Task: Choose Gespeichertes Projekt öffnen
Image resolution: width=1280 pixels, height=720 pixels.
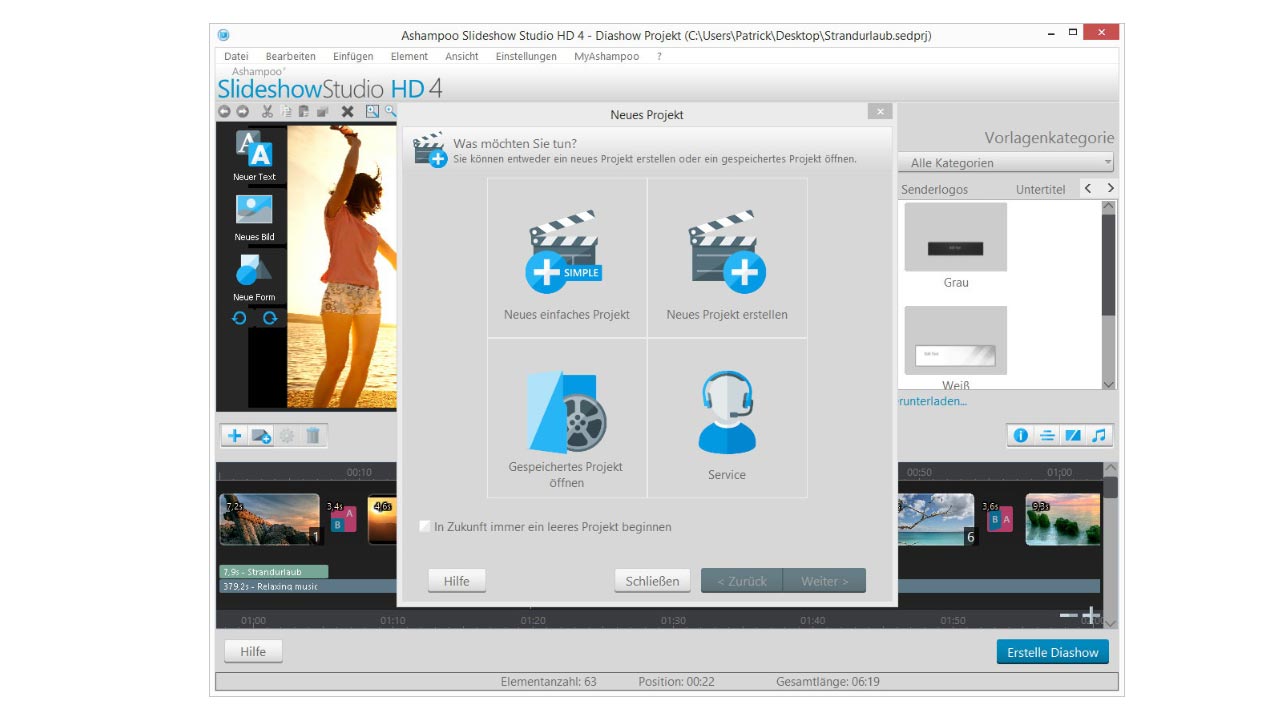Action: click(x=567, y=418)
